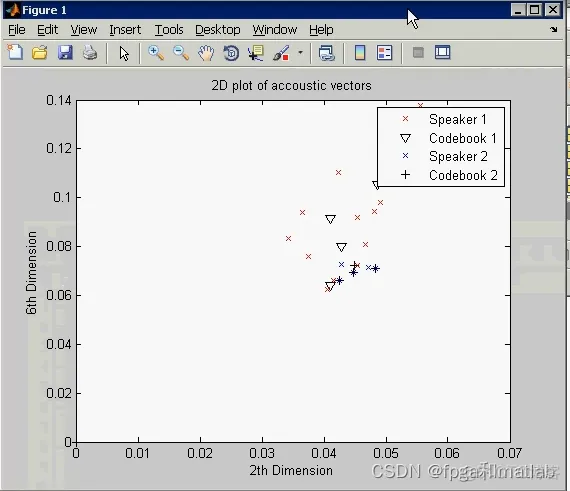This screenshot has width=570, height=491.
Task: Enable the Rotate 3D tool
Action: [x=231, y=53]
